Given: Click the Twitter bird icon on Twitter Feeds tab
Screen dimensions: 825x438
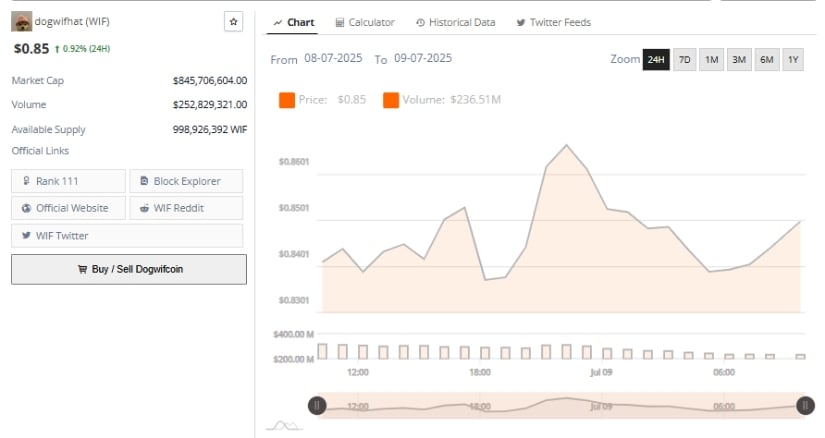Looking at the screenshot, I should click(521, 23).
